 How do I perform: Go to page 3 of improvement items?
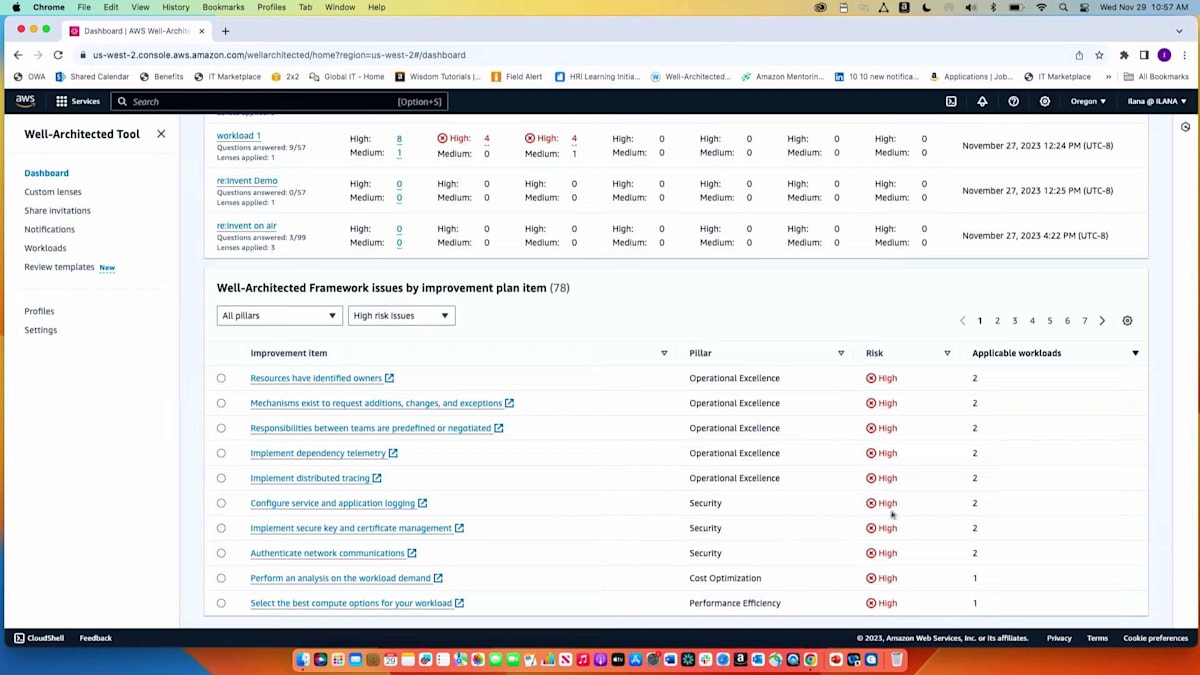click(x=1015, y=321)
